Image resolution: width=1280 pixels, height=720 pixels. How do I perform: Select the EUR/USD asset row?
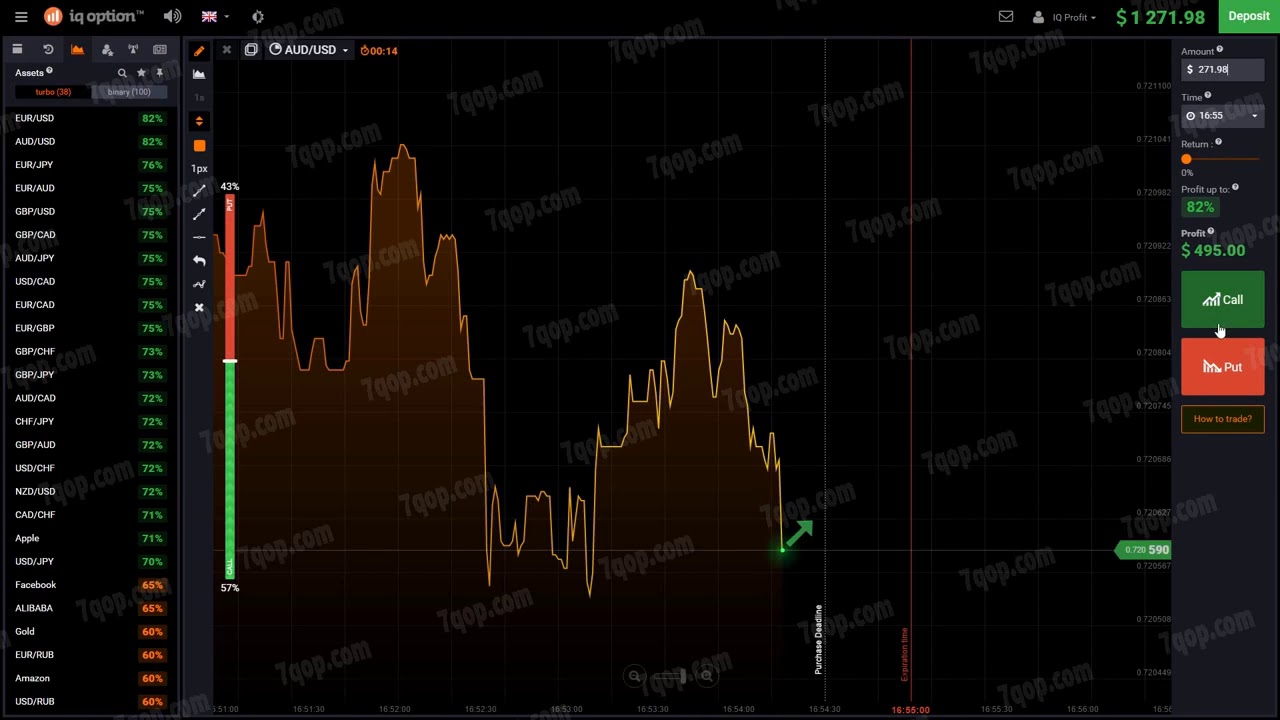coord(90,118)
